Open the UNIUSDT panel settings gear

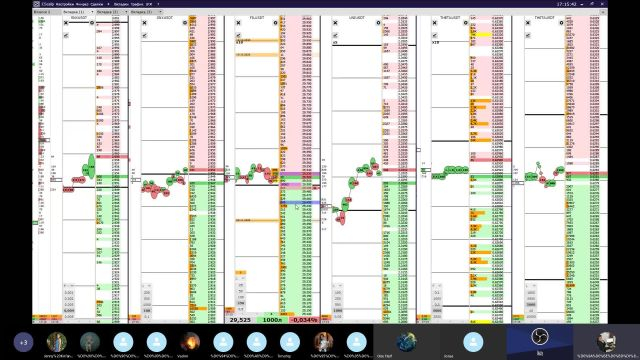[378, 23]
